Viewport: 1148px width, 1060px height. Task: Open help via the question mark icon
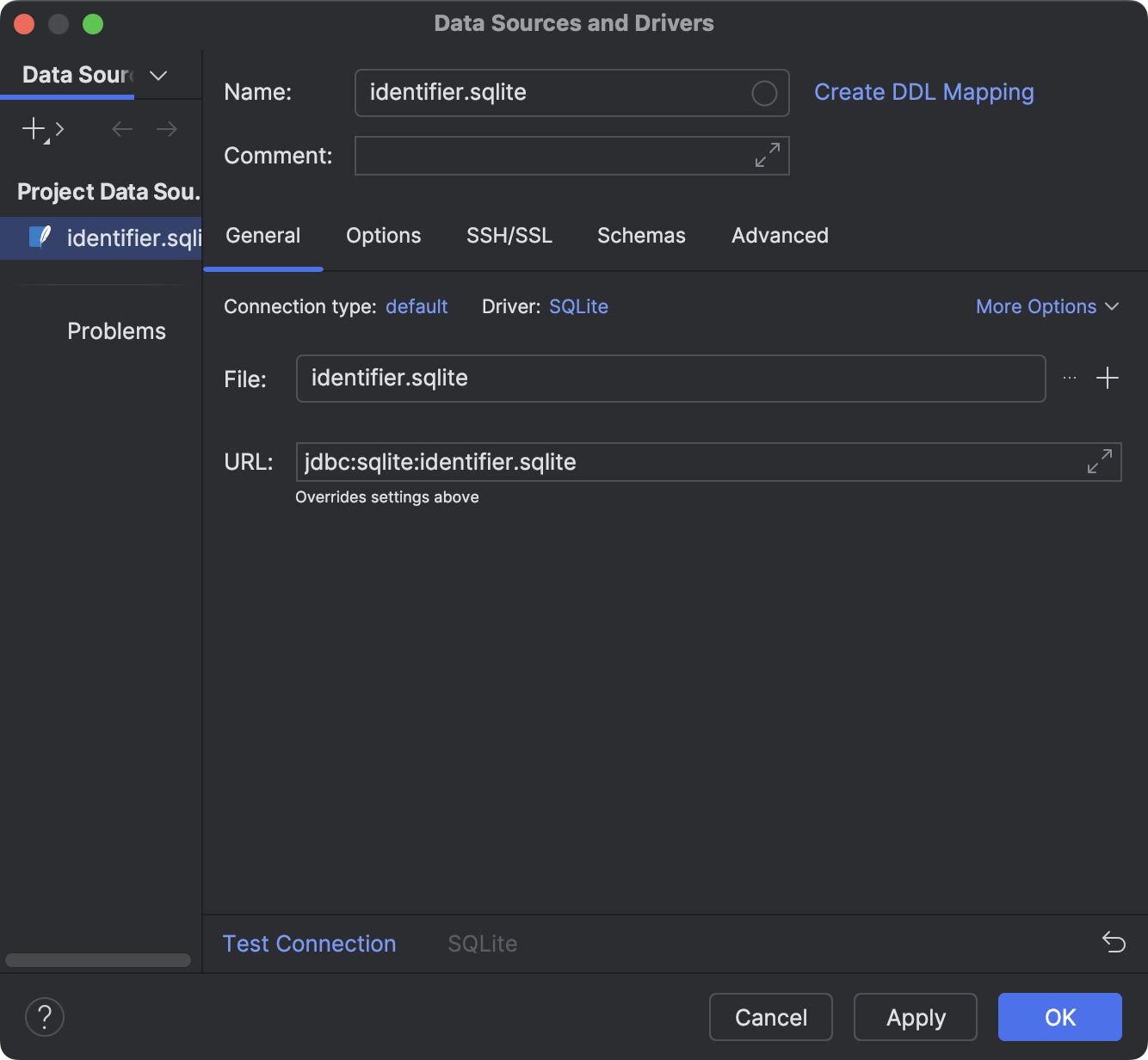pyautogui.click(x=45, y=1017)
